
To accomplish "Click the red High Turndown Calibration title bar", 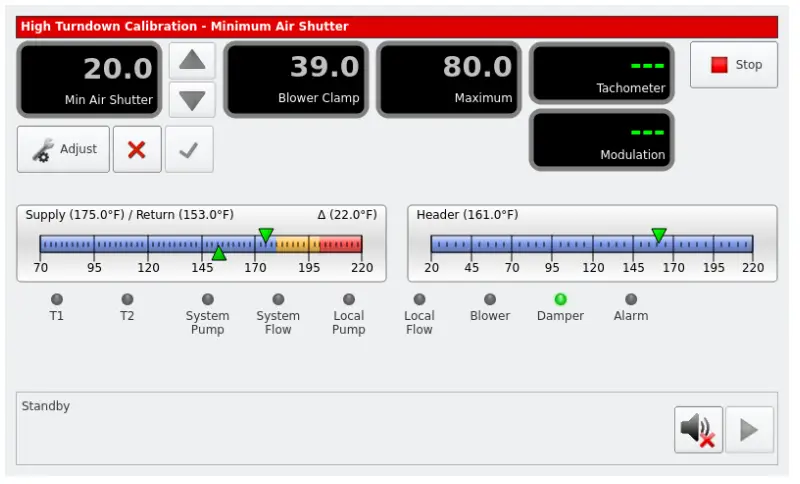I will 397,27.
